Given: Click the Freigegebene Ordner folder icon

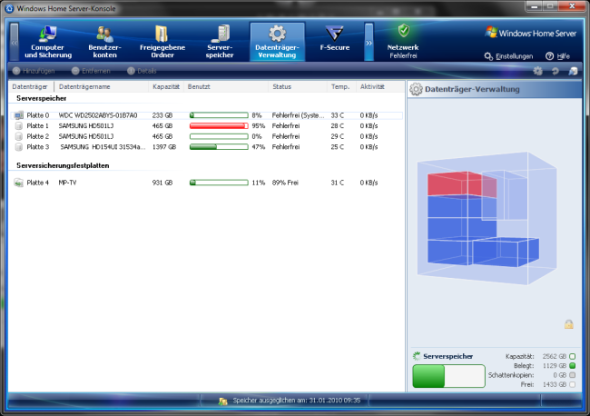Looking at the screenshot, I should pos(162,34).
